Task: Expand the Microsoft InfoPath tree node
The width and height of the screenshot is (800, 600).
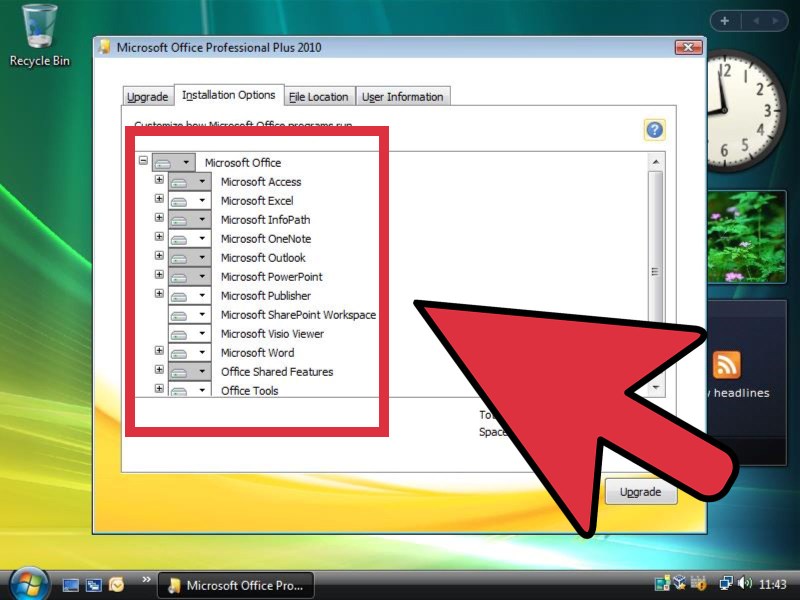Action: pyautogui.click(x=159, y=217)
